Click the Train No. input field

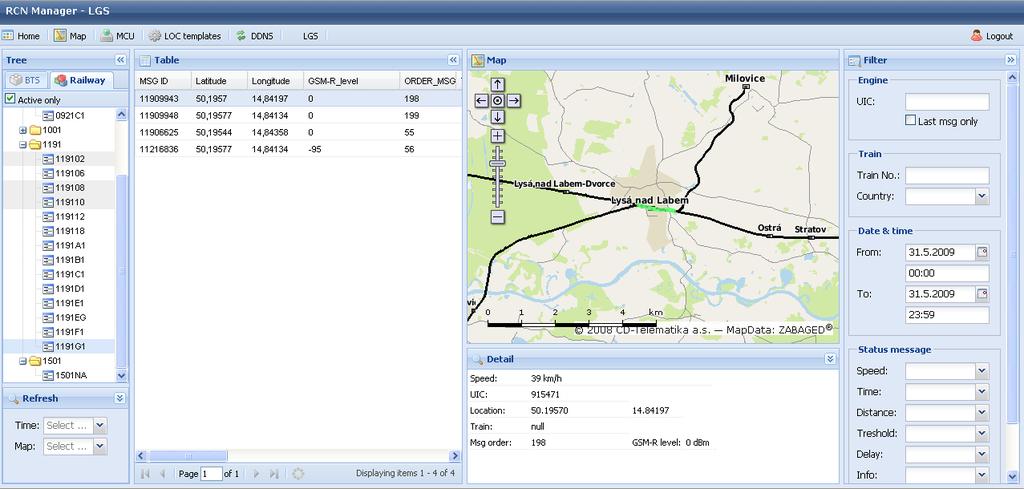coord(947,176)
